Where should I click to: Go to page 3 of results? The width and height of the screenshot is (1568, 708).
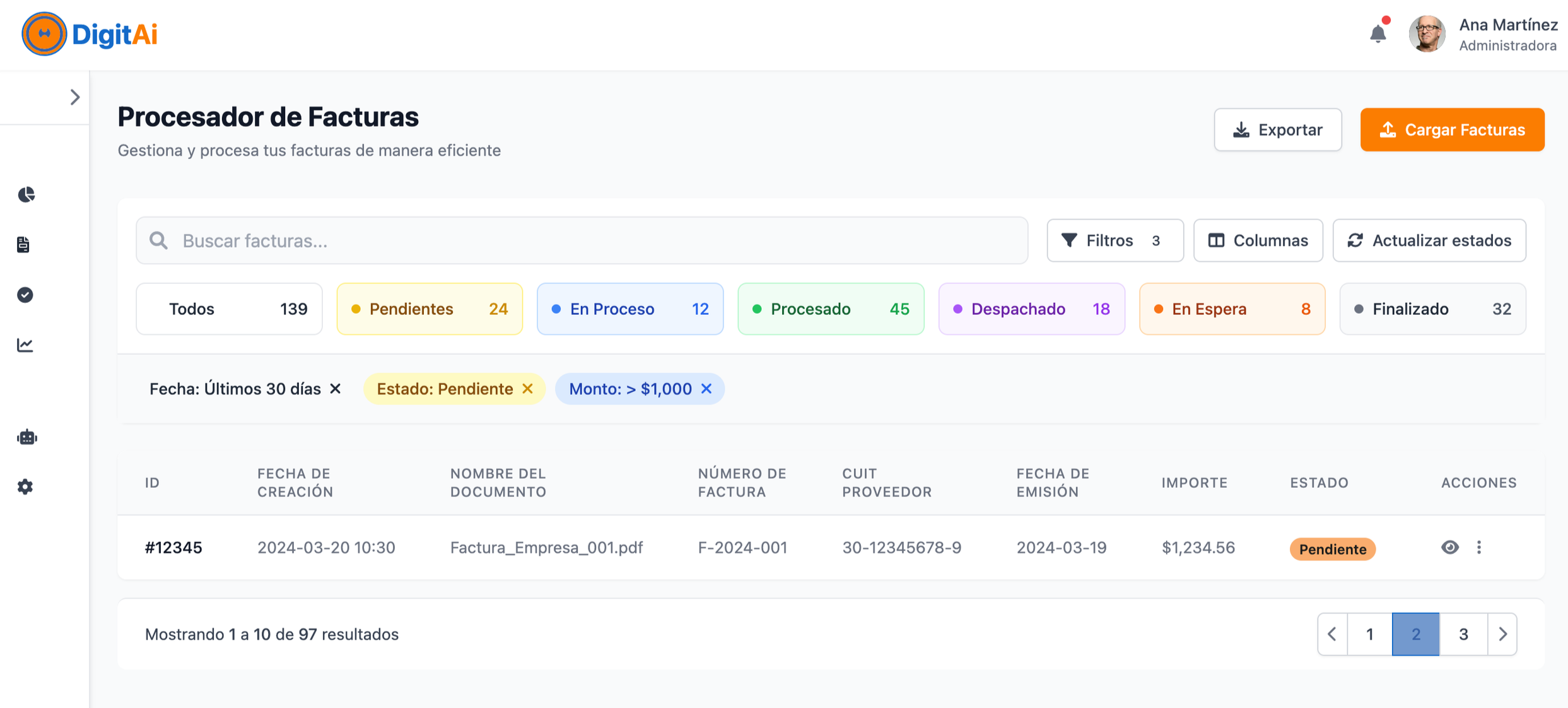pos(1463,634)
